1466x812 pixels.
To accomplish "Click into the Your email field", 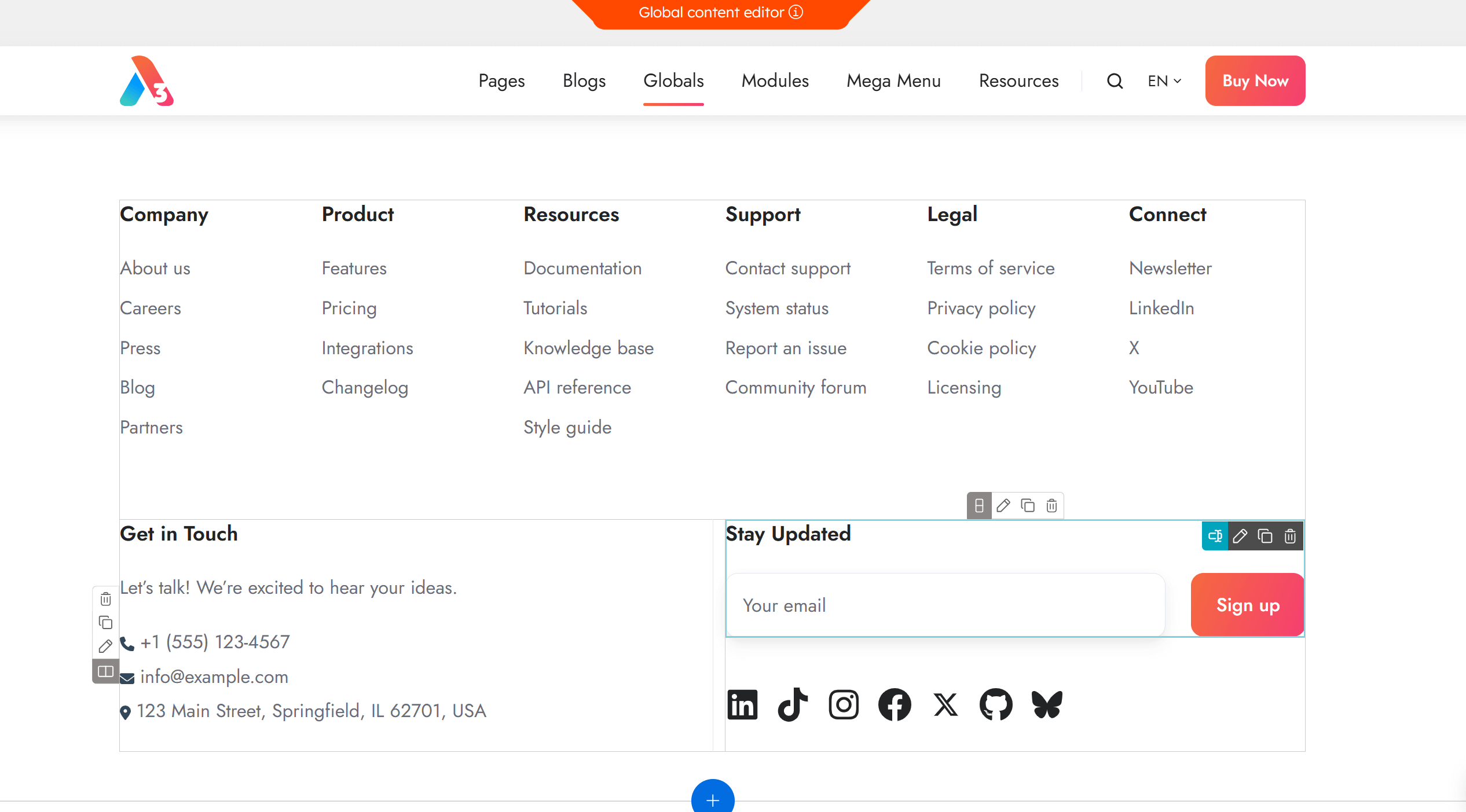I will pyautogui.click(x=945, y=605).
